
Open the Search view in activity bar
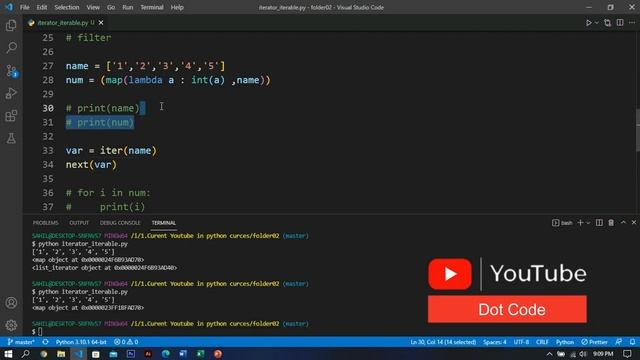tap(11, 48)
